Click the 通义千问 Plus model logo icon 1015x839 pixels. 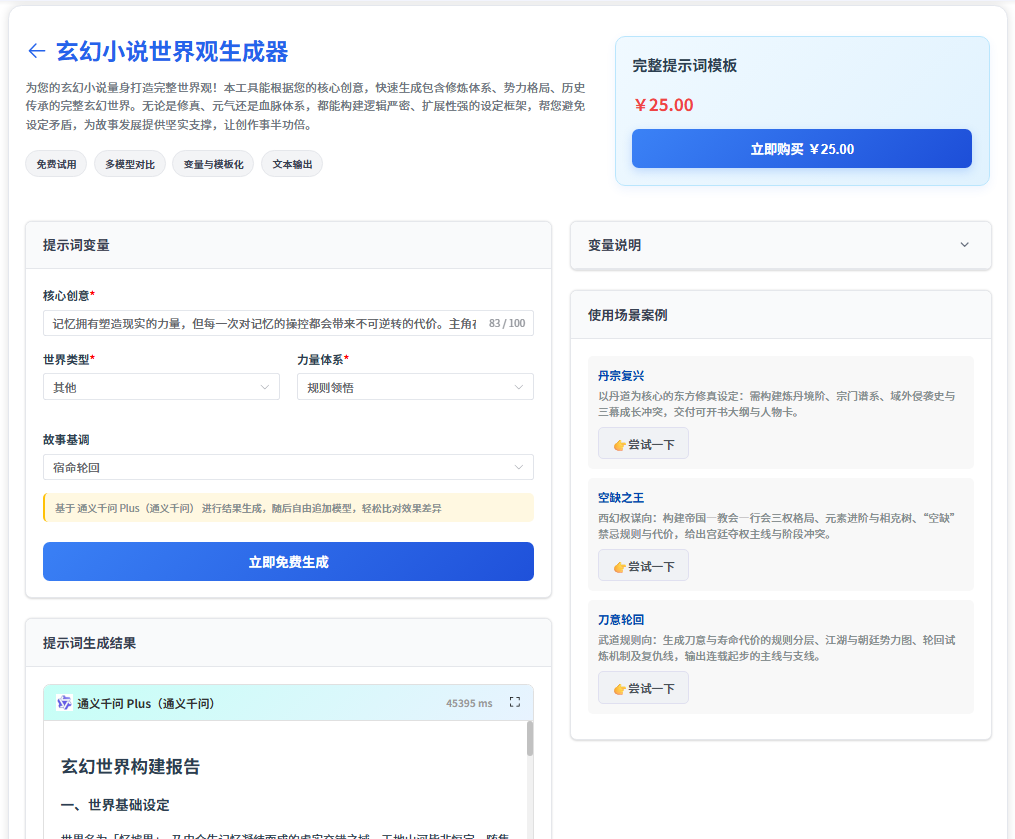(x=65, y=703)
